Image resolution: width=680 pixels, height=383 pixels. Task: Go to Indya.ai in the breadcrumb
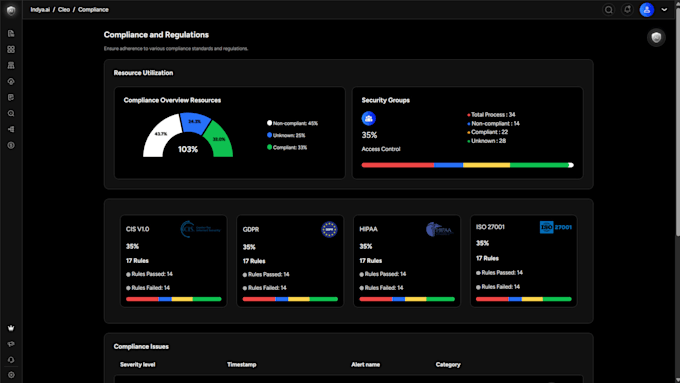[x=40, y=10]
